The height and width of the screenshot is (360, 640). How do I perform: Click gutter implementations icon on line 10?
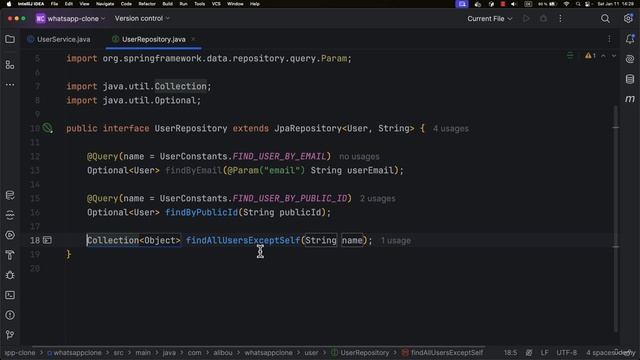tap(48, 128)
